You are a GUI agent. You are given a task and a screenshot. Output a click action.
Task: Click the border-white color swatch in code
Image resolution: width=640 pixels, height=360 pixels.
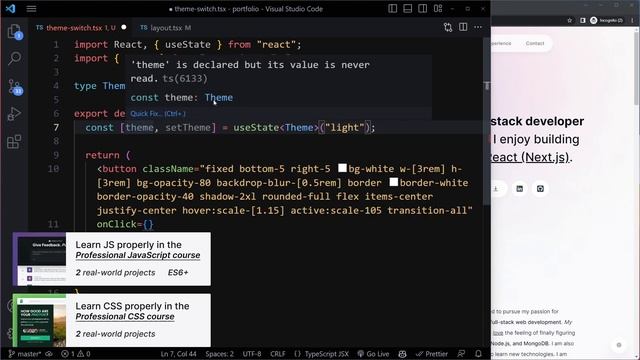click(393, 182)
